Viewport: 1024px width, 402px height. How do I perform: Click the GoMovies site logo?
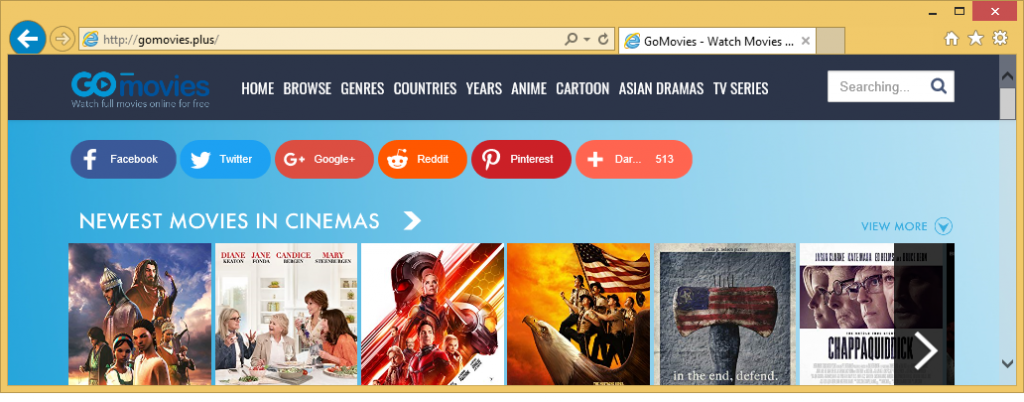point(140,89)
